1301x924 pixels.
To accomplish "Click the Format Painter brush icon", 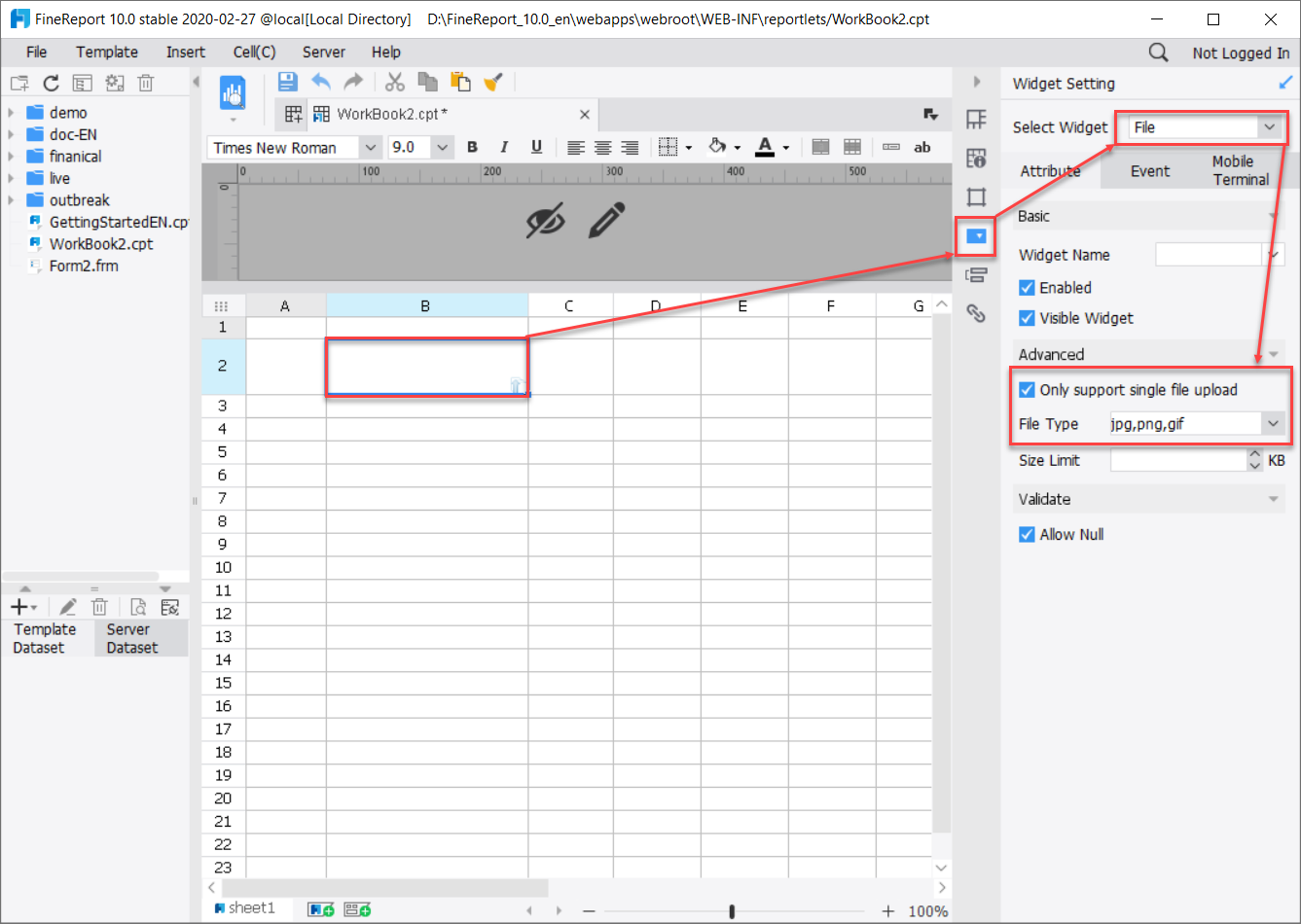I will 494,82.
